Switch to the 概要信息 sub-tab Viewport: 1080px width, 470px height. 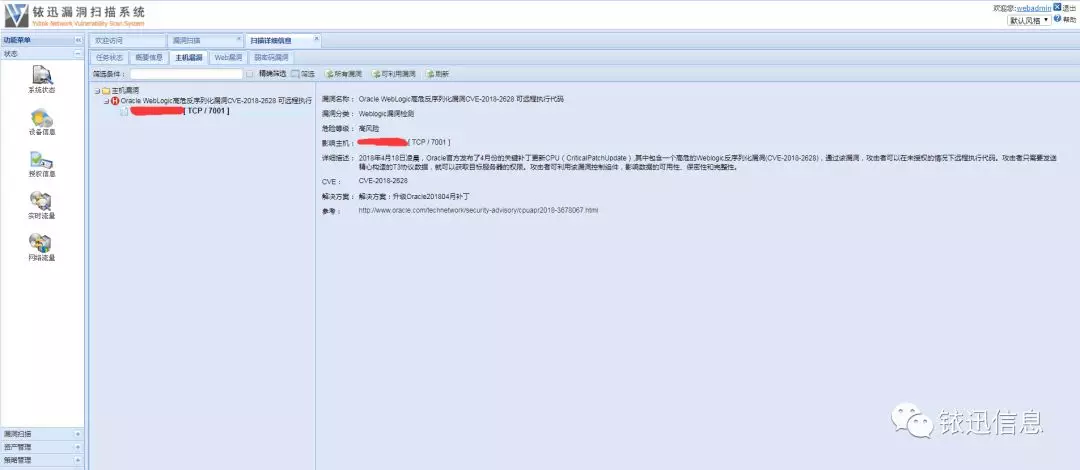149,58
